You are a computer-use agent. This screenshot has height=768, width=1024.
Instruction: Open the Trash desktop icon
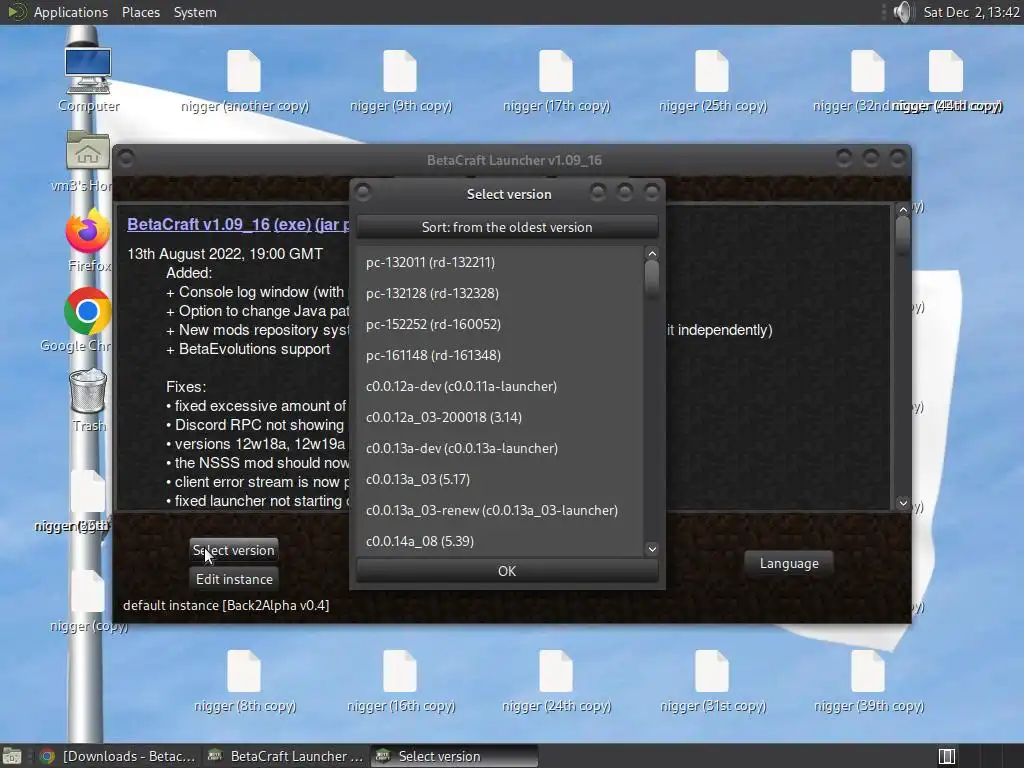pyautogui.click(x=88, y=391)
